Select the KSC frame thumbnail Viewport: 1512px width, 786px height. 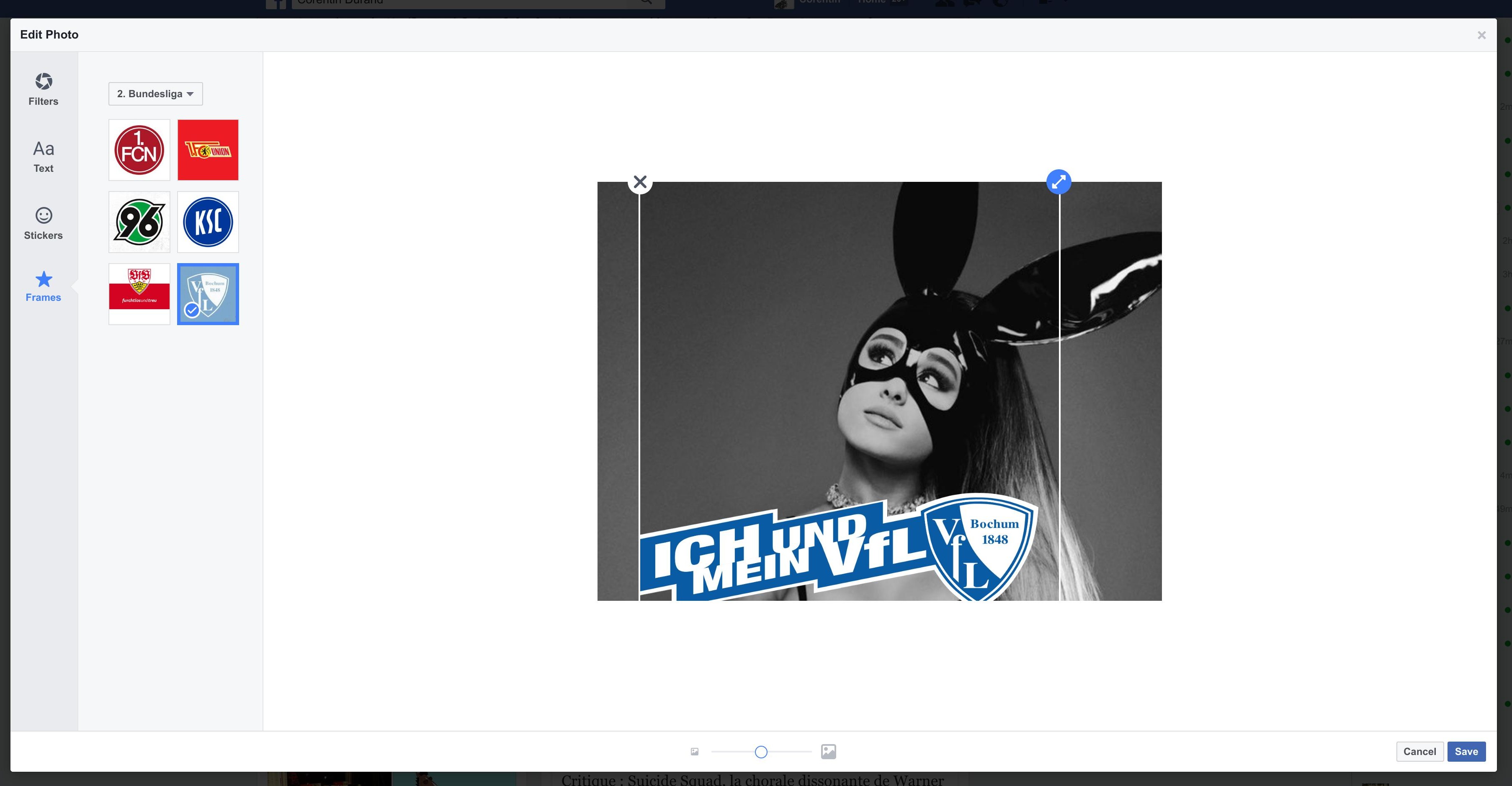point(208,222)
